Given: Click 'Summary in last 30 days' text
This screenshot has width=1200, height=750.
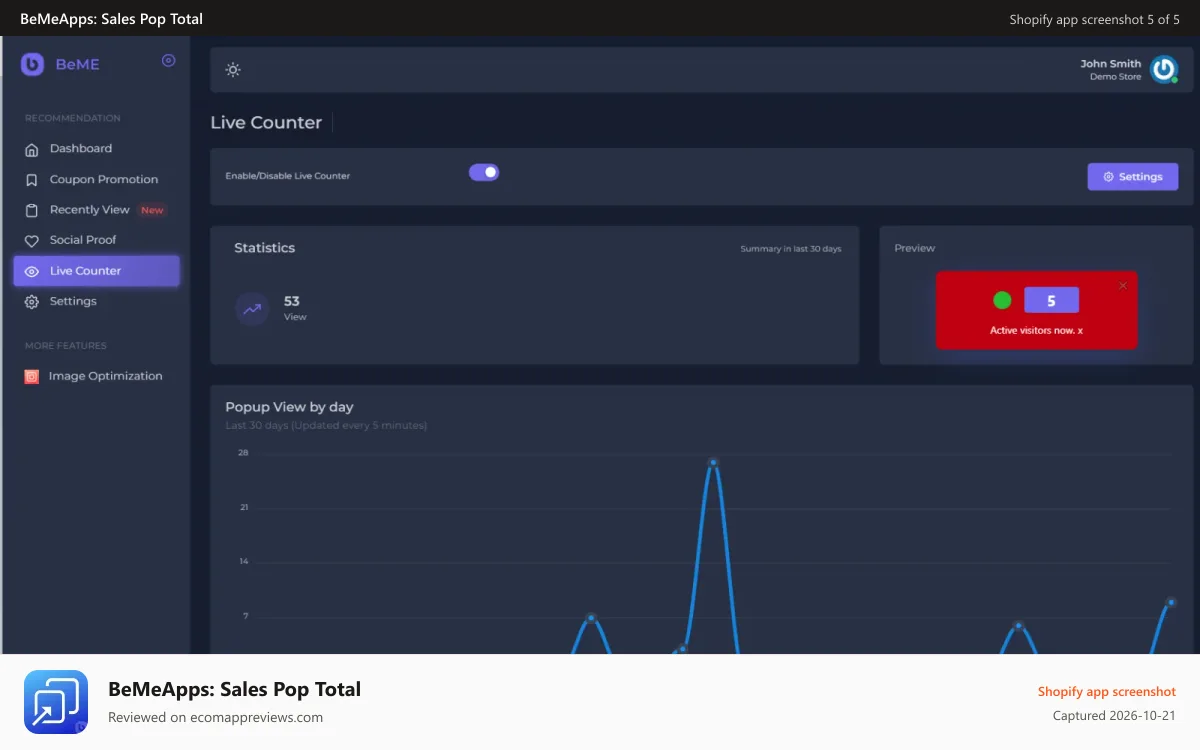Looking at the screenshot, I should point(790,249).
